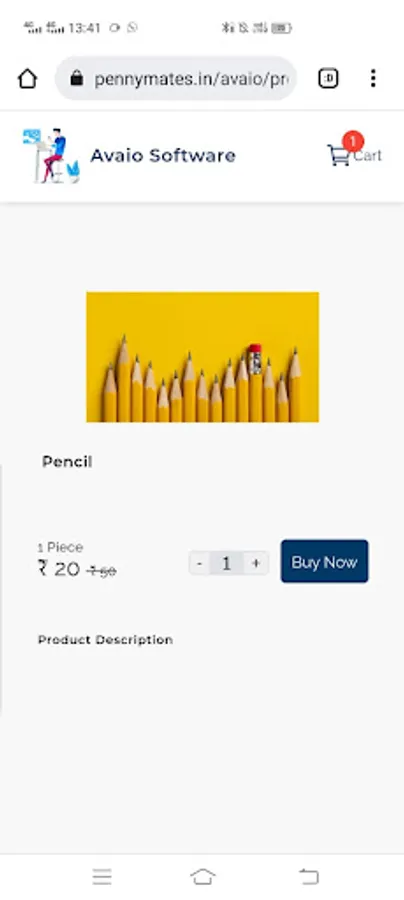Decrease quantity with the minus button
Screen dimensions: 404x900
tap(199, 563)
